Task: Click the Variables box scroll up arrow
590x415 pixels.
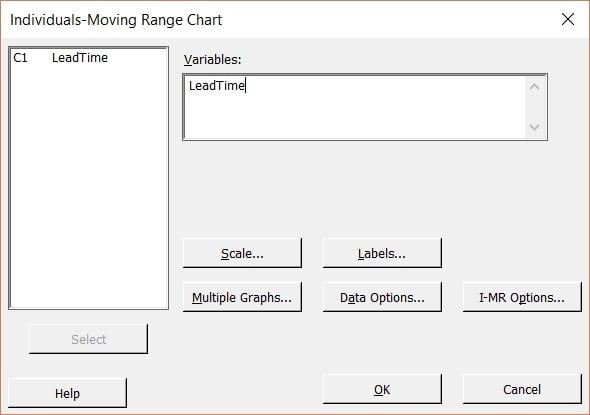Action: tap(534, 87)
